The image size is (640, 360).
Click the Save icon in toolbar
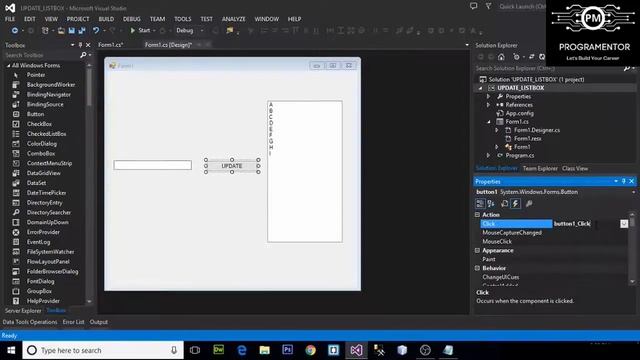point(71,31)
